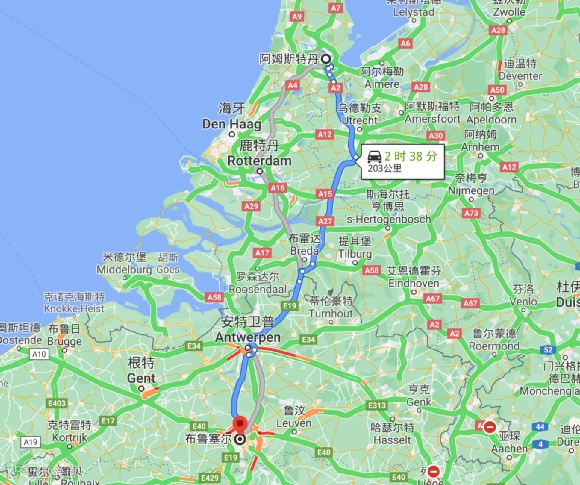Click the red destination pin at Brussels

pos(240,425)
